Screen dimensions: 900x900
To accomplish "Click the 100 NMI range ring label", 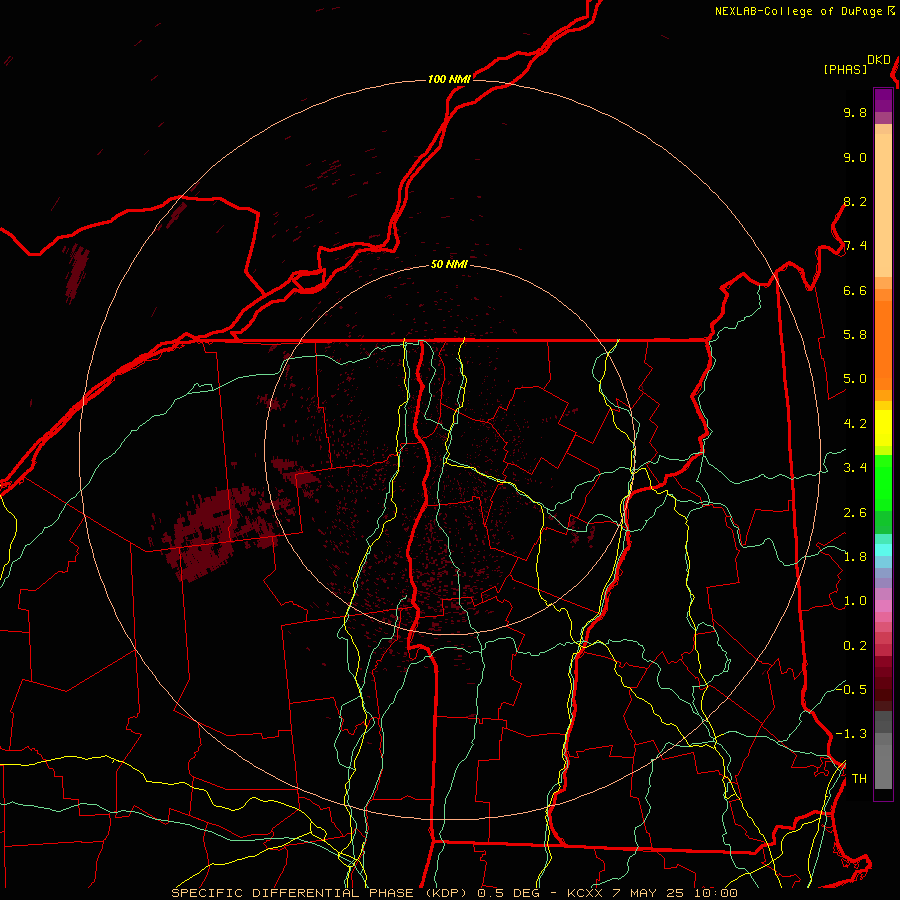I will (x=449, y=79).
